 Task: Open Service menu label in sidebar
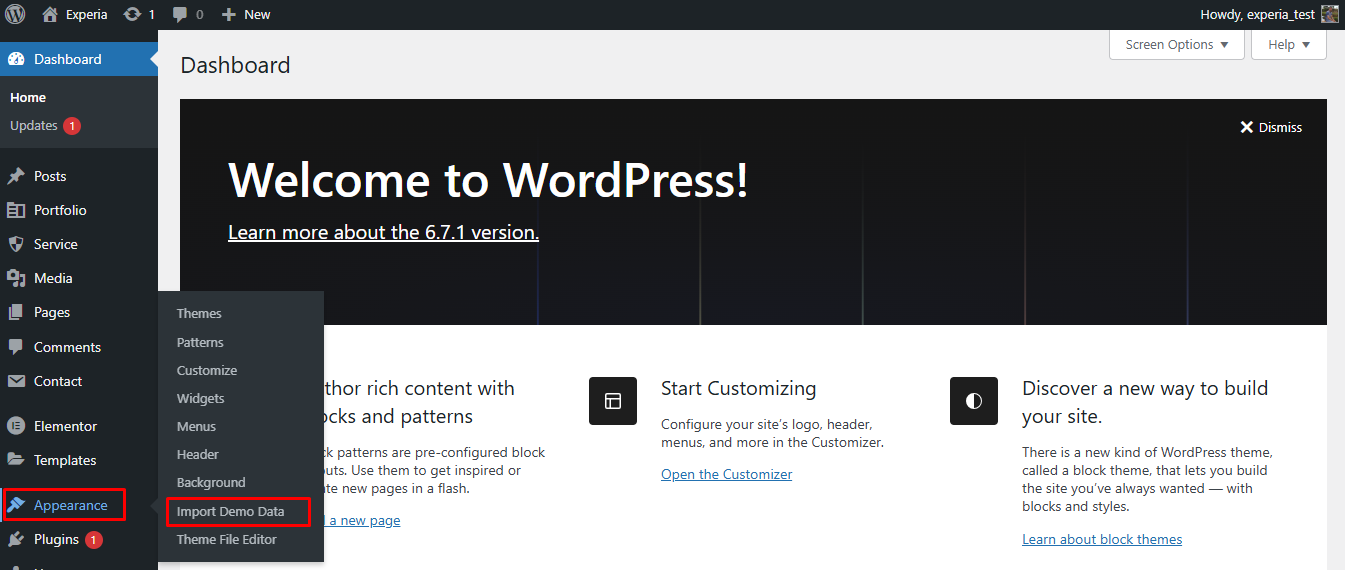coord(56,244)
